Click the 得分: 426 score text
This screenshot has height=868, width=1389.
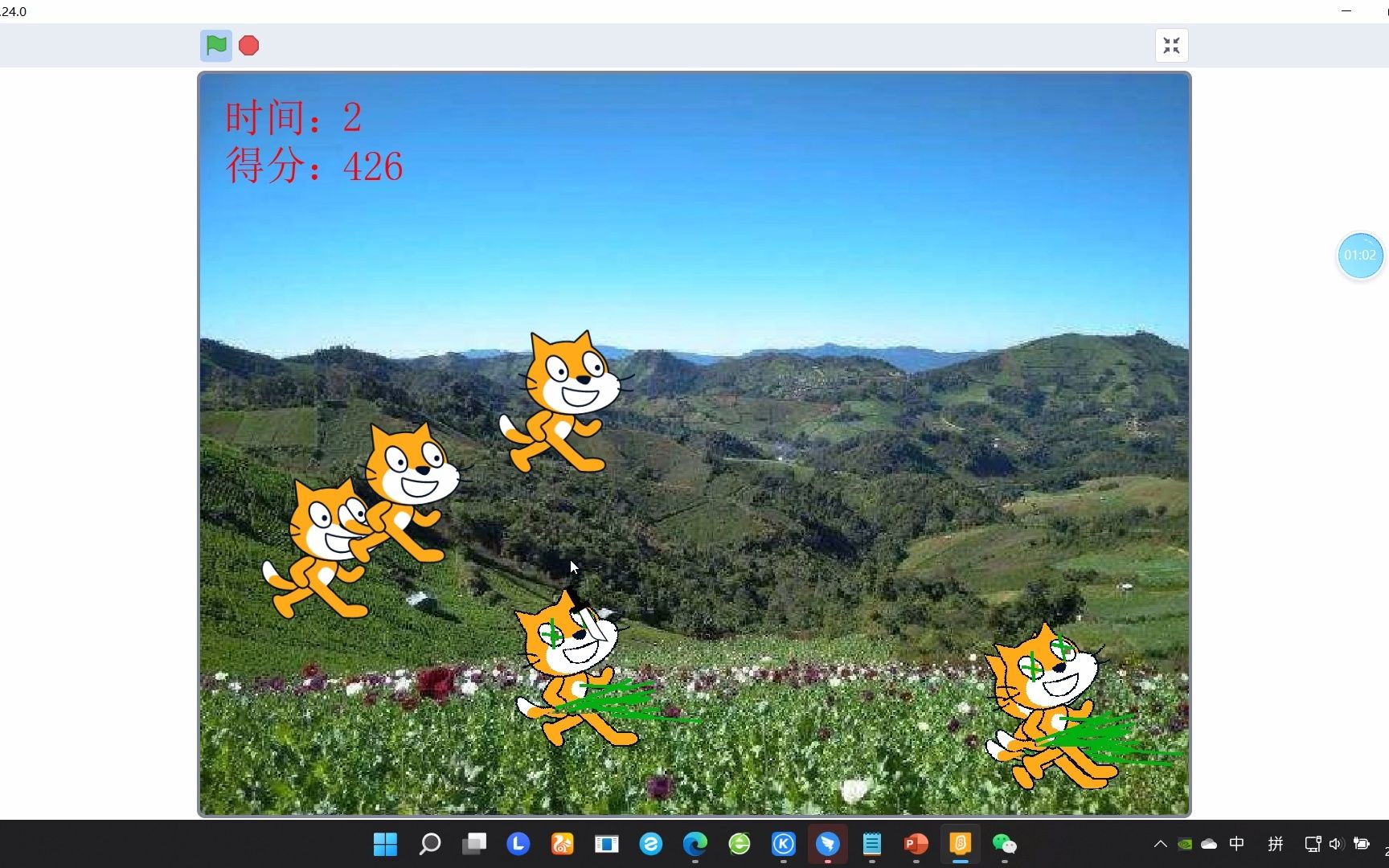tap(313, 166)
